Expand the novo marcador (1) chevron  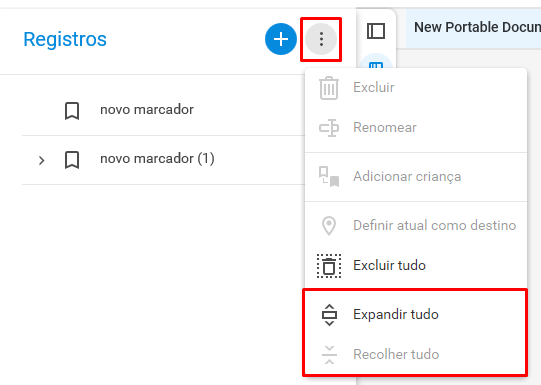point(41,160)
